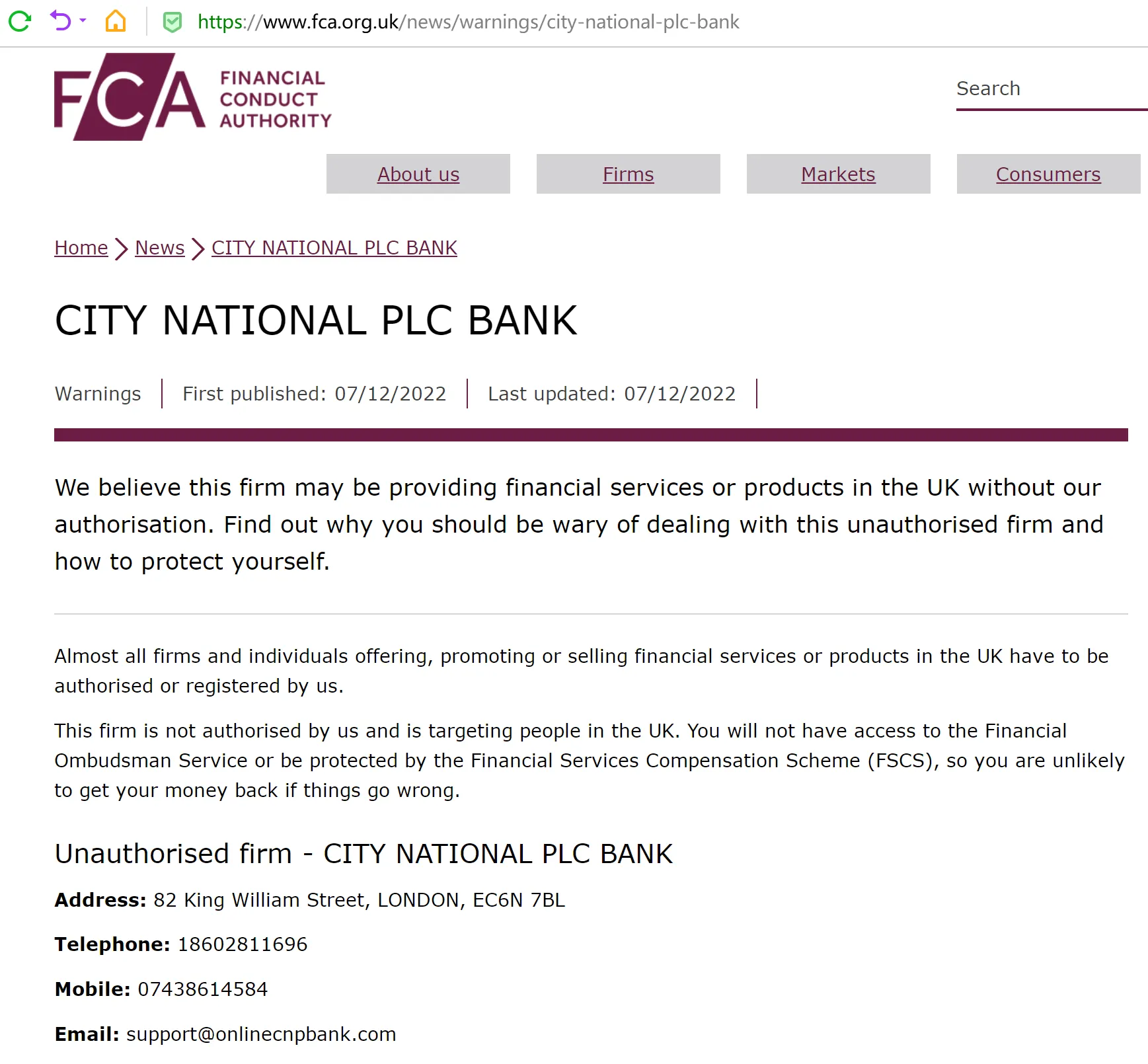Viewport: 1148px width, 1064px height.
Task: Click the Warnings category label
Action: [98, 394]
